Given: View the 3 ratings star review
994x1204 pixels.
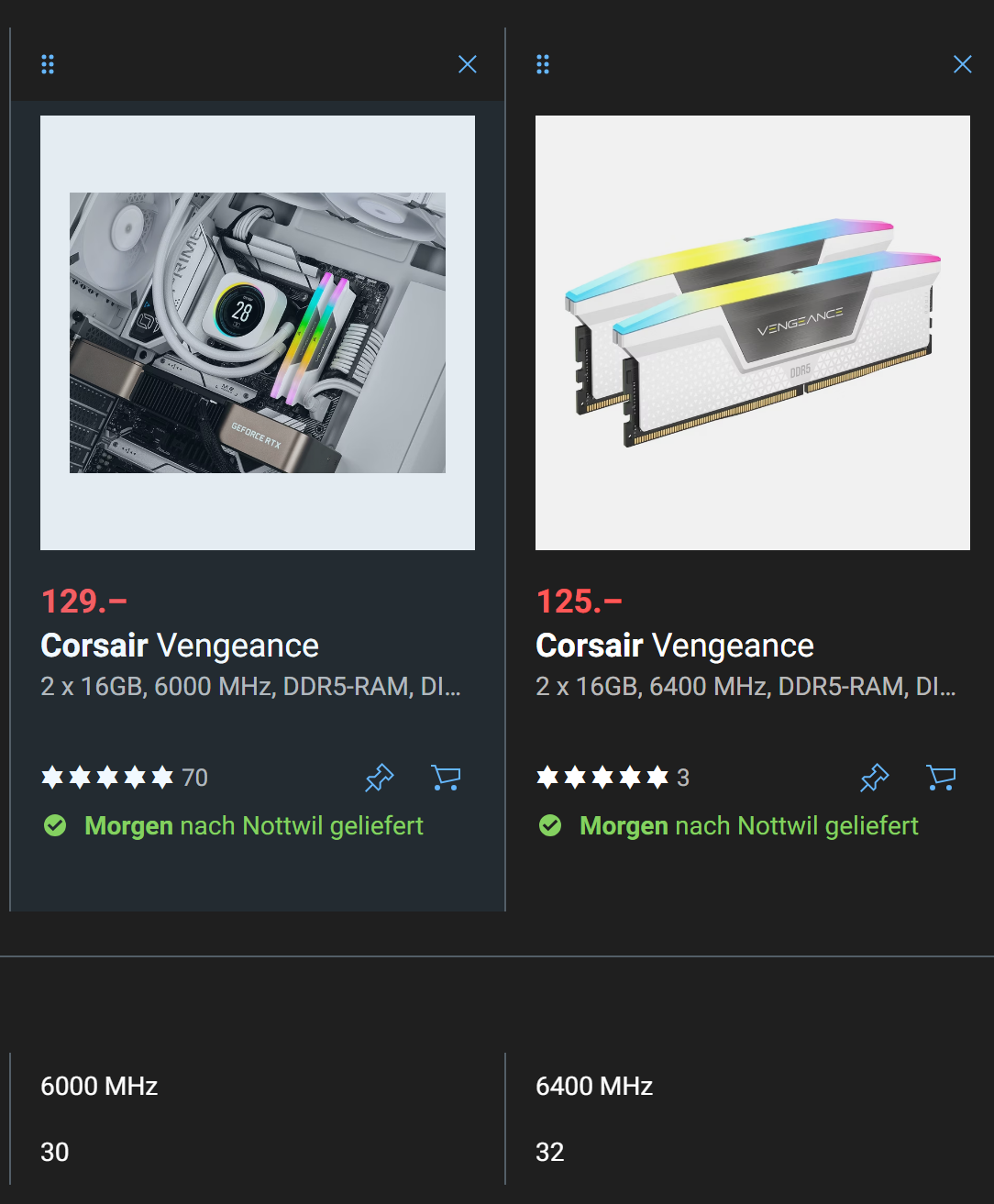Looking at the screenshot, I should (613, 778).
